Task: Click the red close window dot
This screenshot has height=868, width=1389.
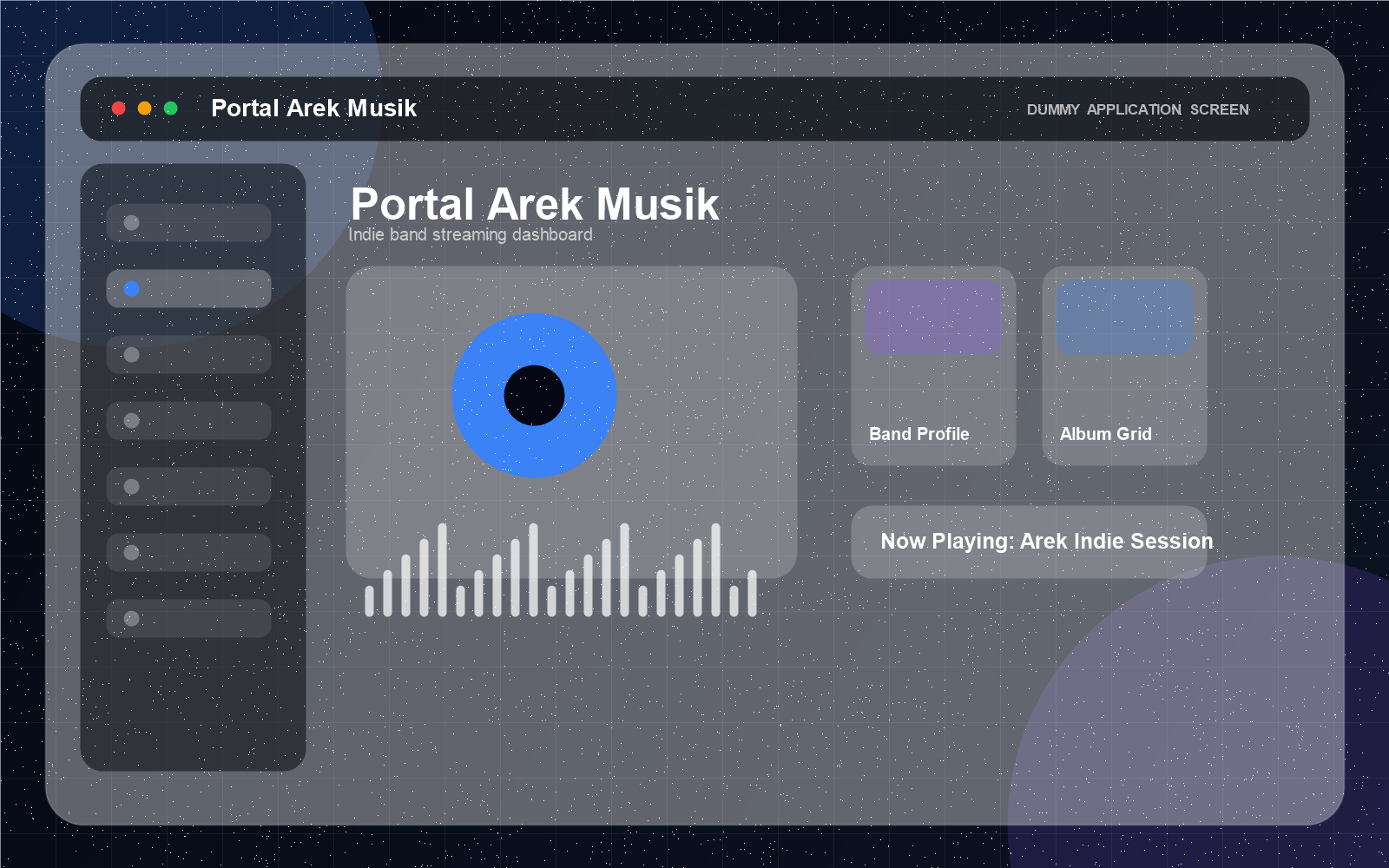Action: [x=119, y=108]
